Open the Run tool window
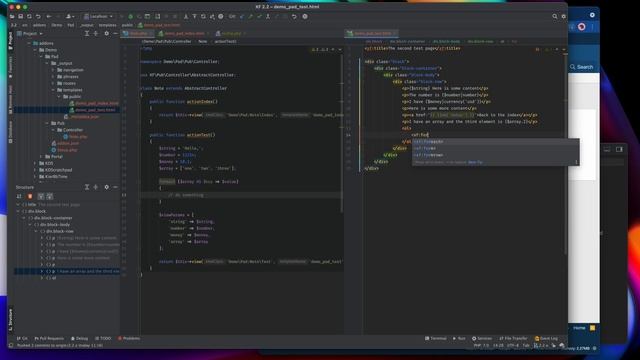This screenshot has height=360, width=640. tap(459, 338)
